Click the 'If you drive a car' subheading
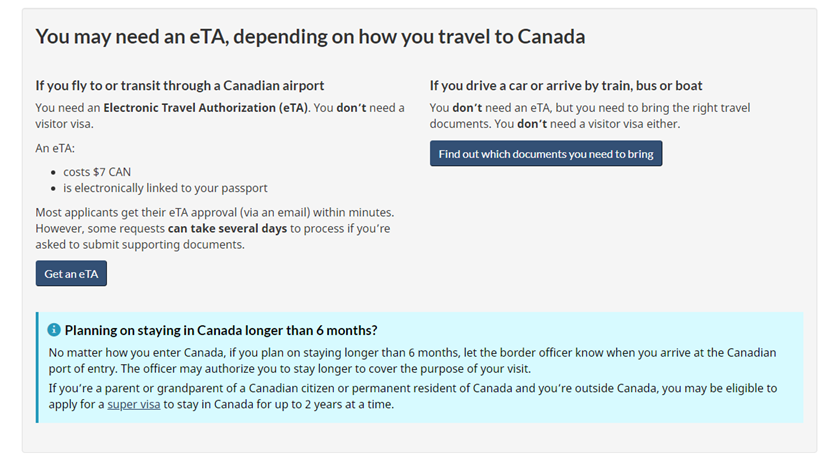 pyautogui.click(x=566, y=86)
